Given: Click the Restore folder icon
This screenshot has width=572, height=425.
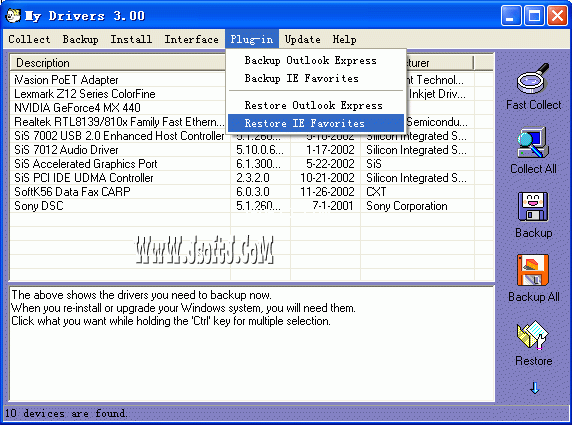Looking at the screenshot, I should pos(533,335).
